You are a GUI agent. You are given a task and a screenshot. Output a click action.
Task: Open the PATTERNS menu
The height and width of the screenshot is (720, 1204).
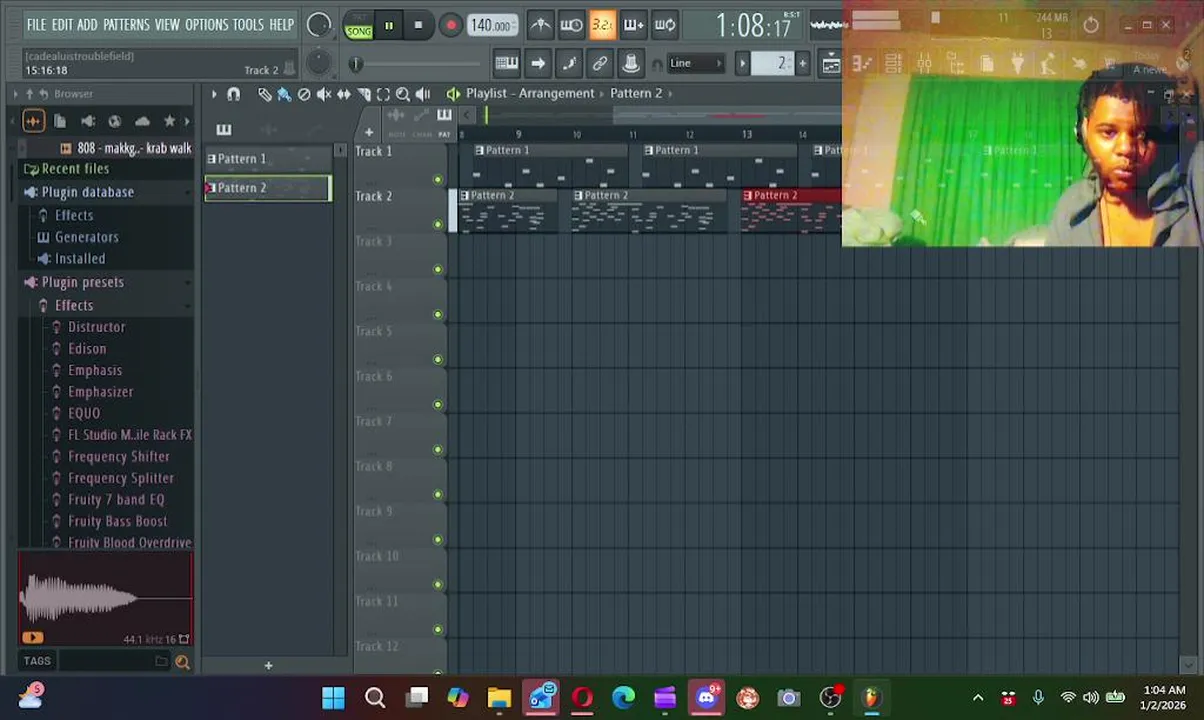click(x=126, y=25)
